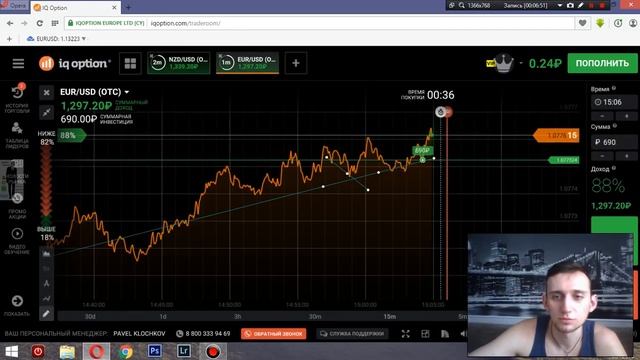Viewport: 640px width, 360px height.
Task: Toggle fullscreen mode icon
Action: 405,334
